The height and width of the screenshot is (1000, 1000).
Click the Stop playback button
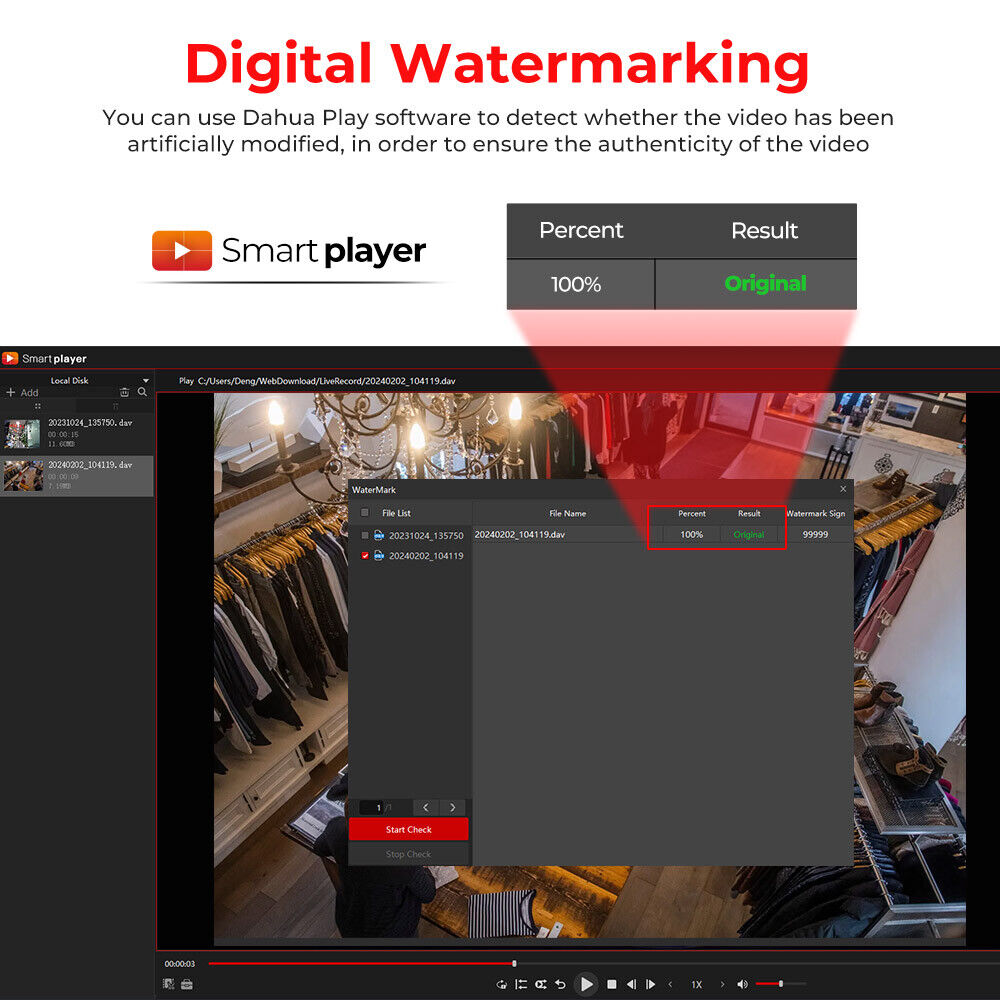point(612,984)
